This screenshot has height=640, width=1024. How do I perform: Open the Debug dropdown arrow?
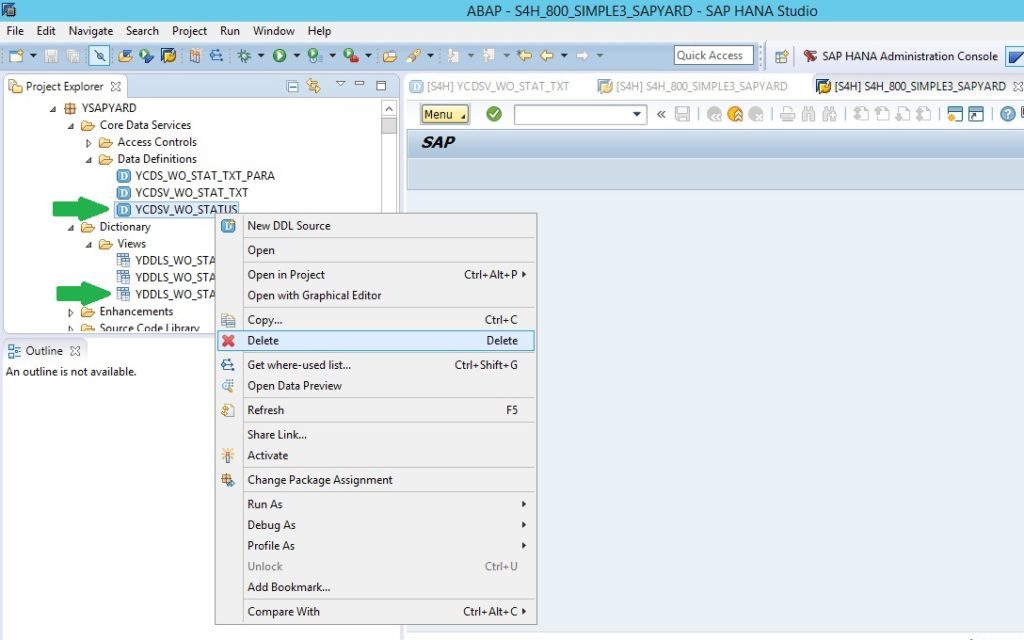tap(261, 56)
